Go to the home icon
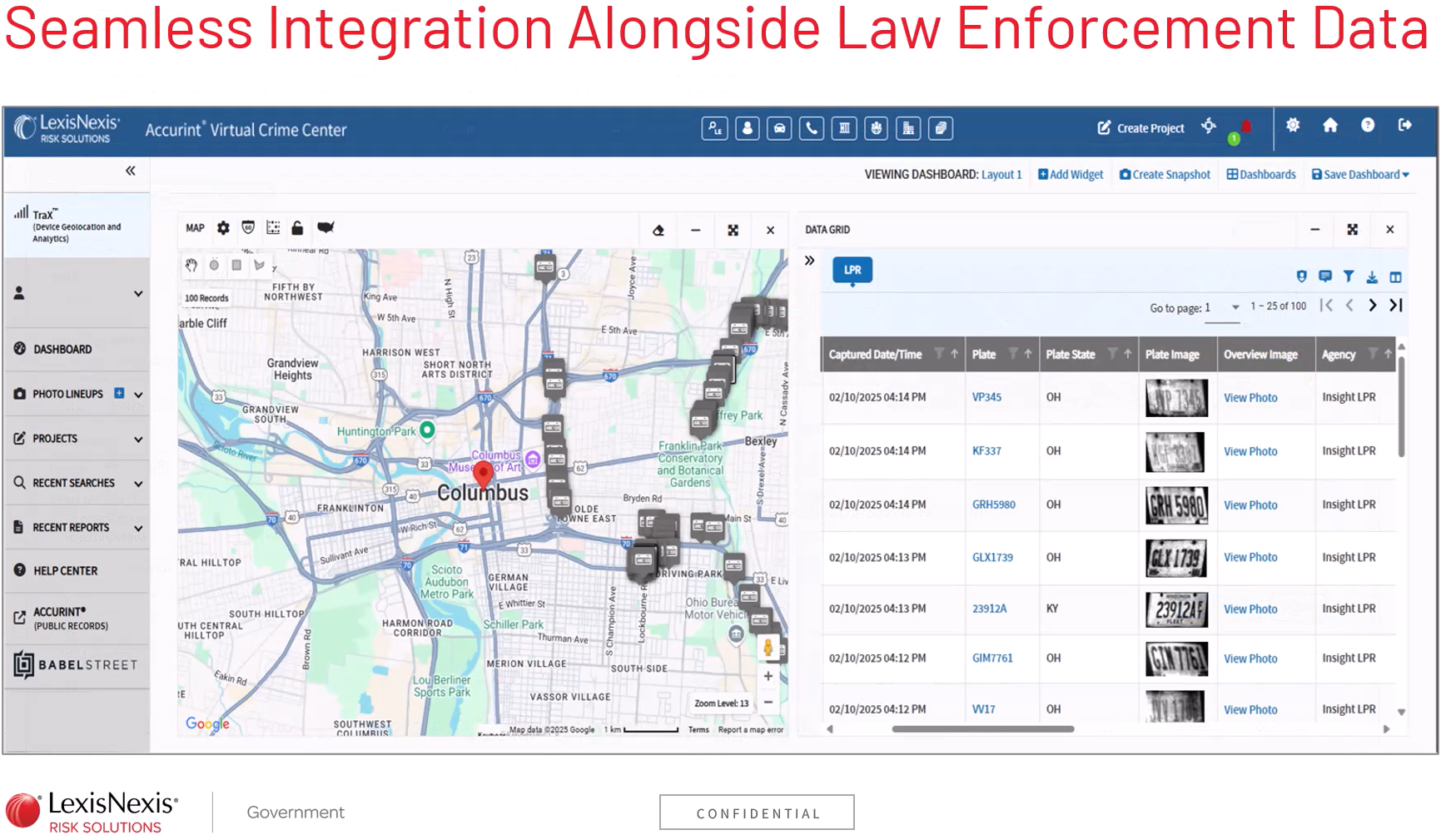Image resolution: width=1441 pixels, height=840 pixels. [x=1330, y=125]
